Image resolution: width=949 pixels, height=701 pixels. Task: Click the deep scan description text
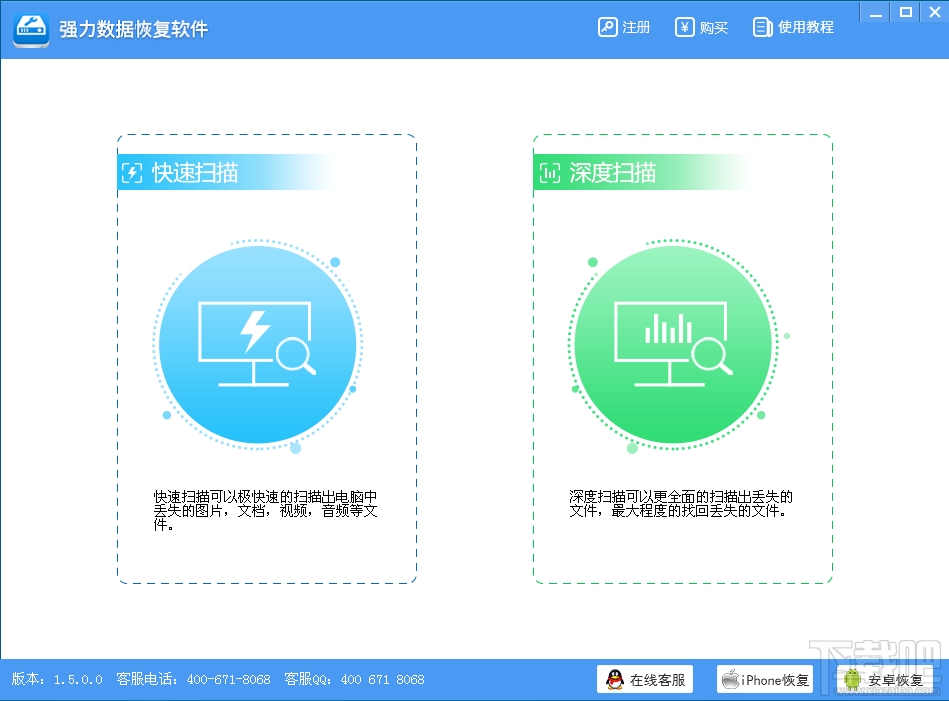pos(681,504)
